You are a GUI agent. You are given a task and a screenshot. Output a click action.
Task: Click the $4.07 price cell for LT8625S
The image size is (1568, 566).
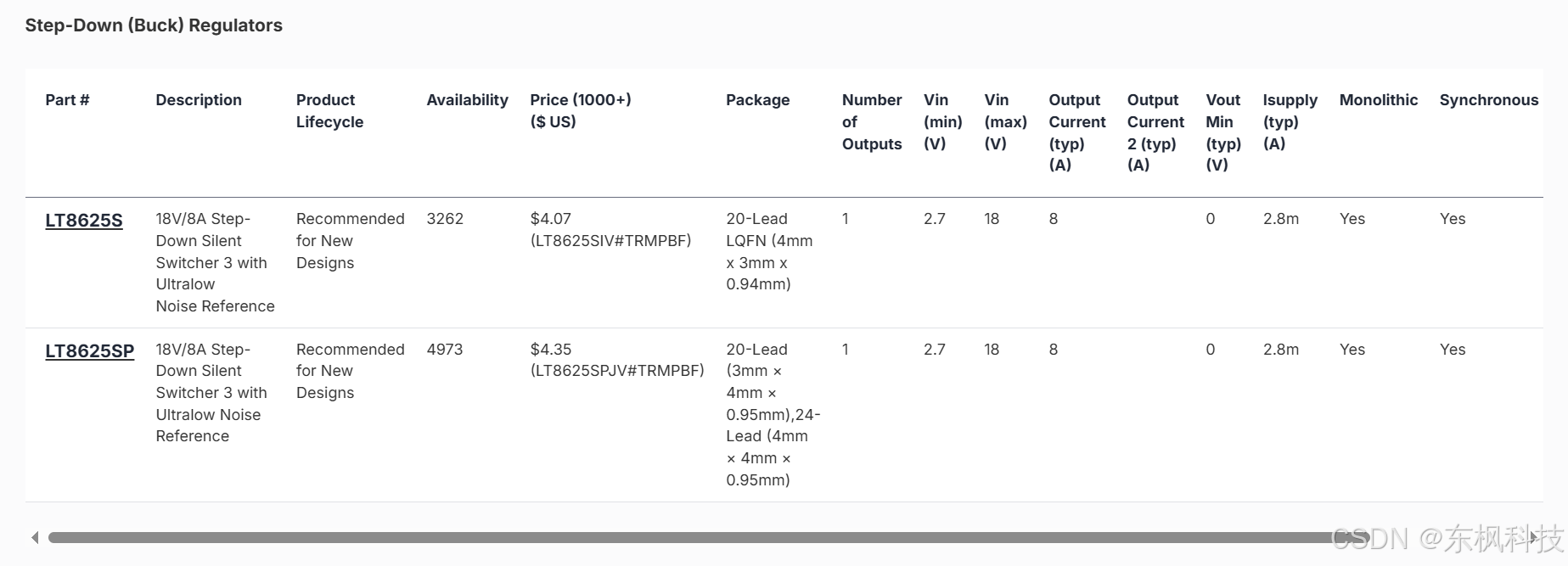pyautogui.click(x=550, y=219)
